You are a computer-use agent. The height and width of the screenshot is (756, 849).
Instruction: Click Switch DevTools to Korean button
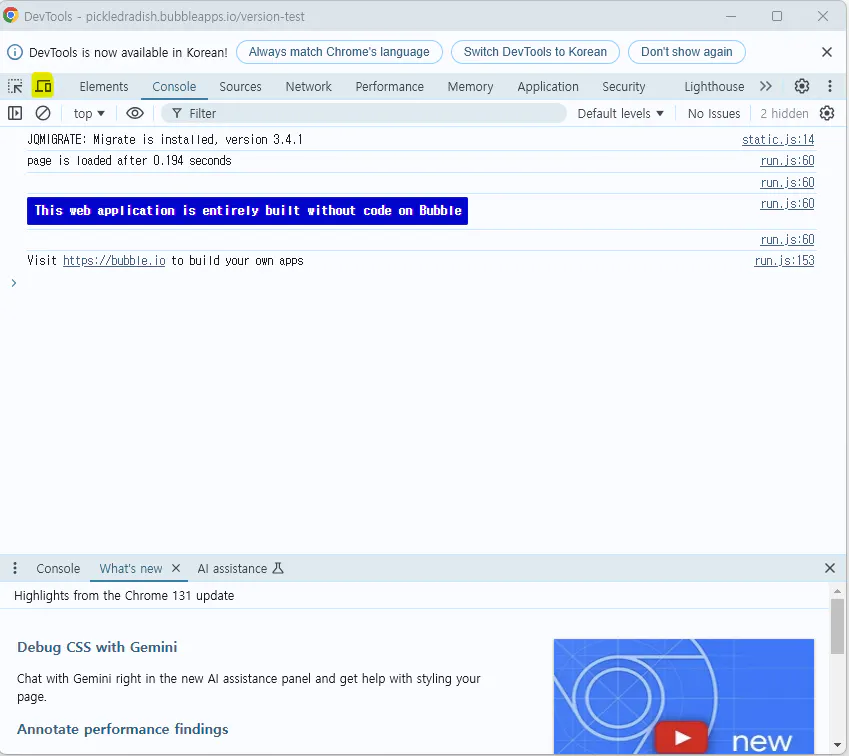pyautogui.click(x=535, y=52)
